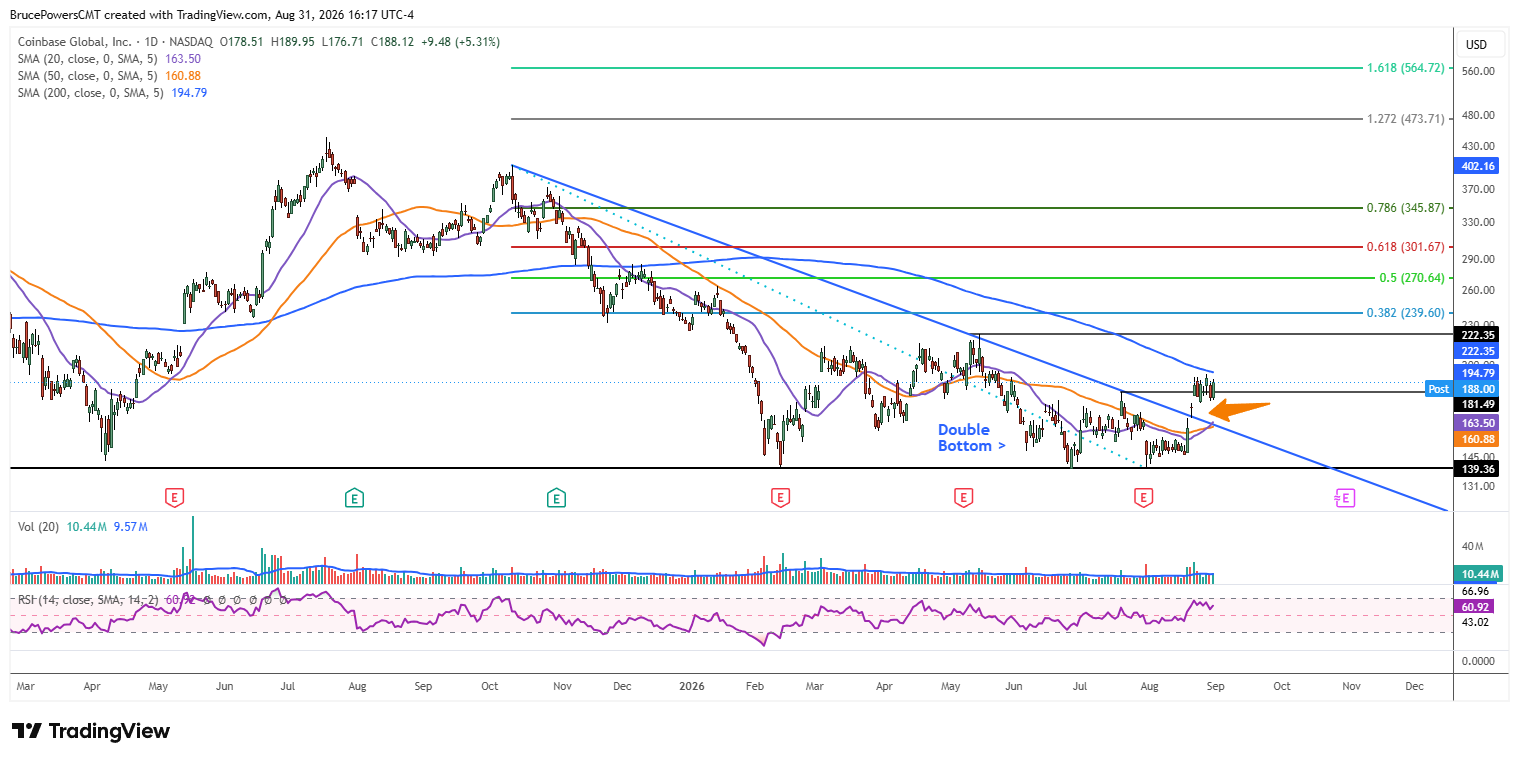Click the 1.272 (473.71) Fibonacci label
The height and width of the screenshot is (761, 1519).
(1406, 118)
